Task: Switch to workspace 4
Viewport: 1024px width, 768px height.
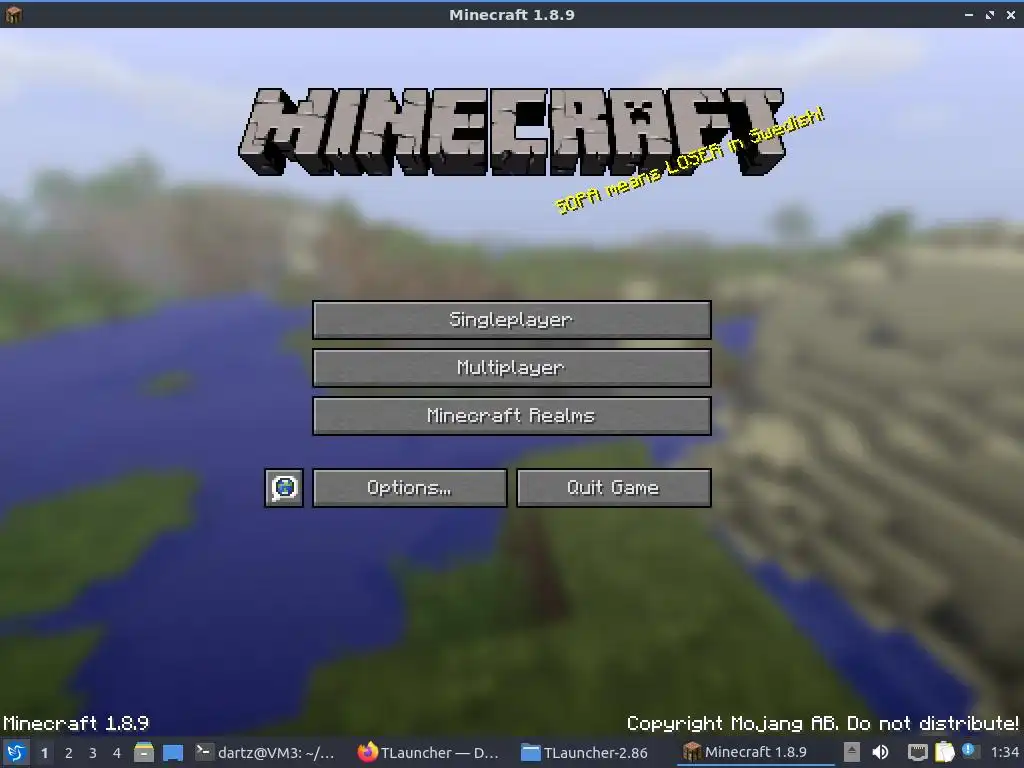Action: tap(117, 753)
